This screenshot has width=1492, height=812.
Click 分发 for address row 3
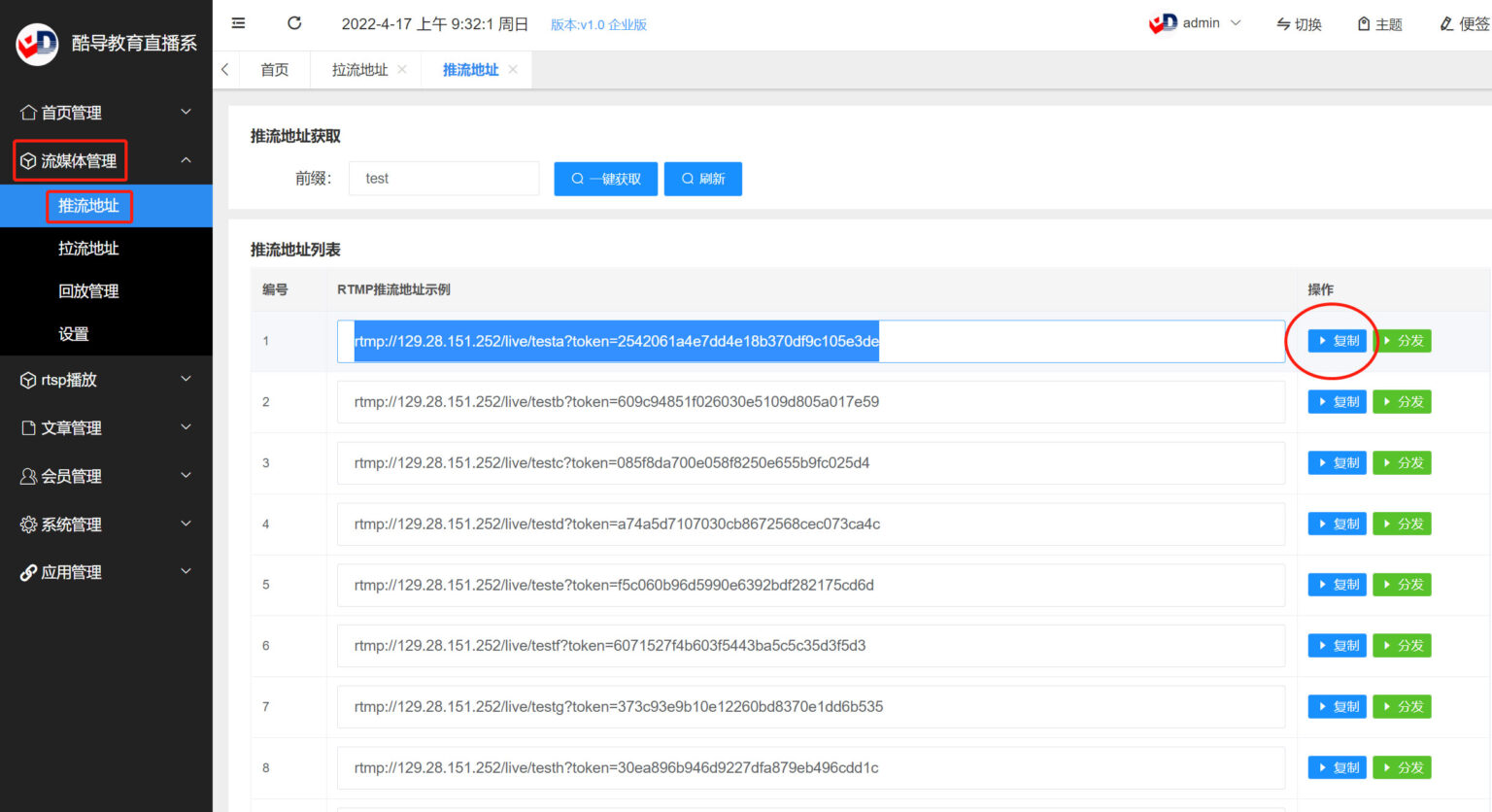[x=1402, y=463]
